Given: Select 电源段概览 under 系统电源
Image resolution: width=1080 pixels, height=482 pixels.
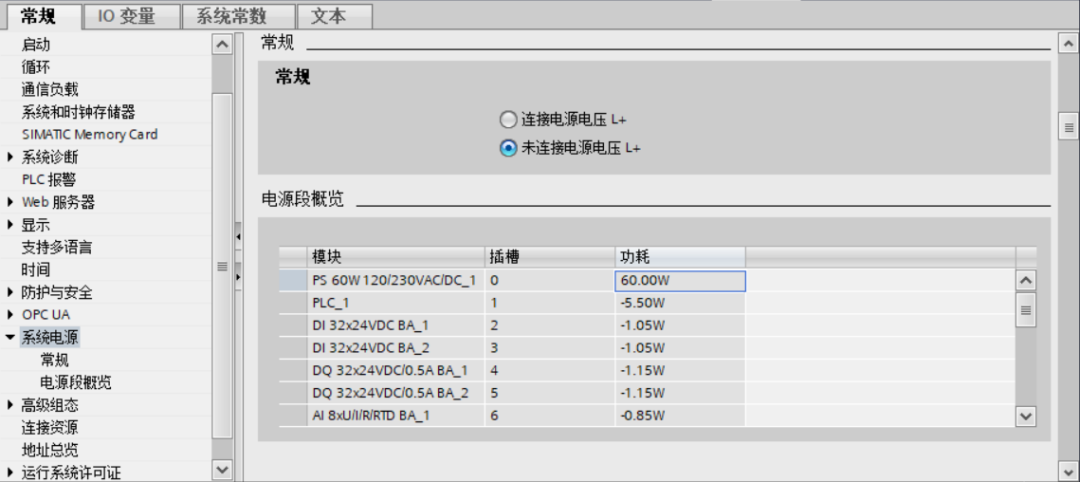Looking at the screenshot, I should 76,383.
